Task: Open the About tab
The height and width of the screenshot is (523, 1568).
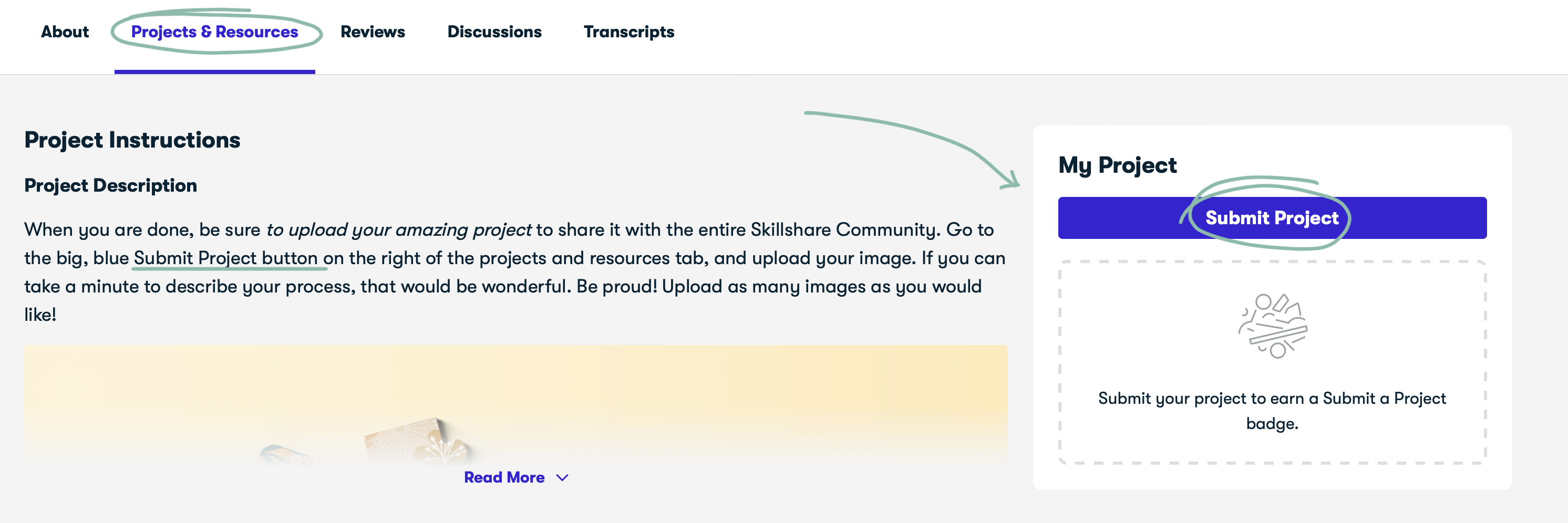Action: pos(65,32)
